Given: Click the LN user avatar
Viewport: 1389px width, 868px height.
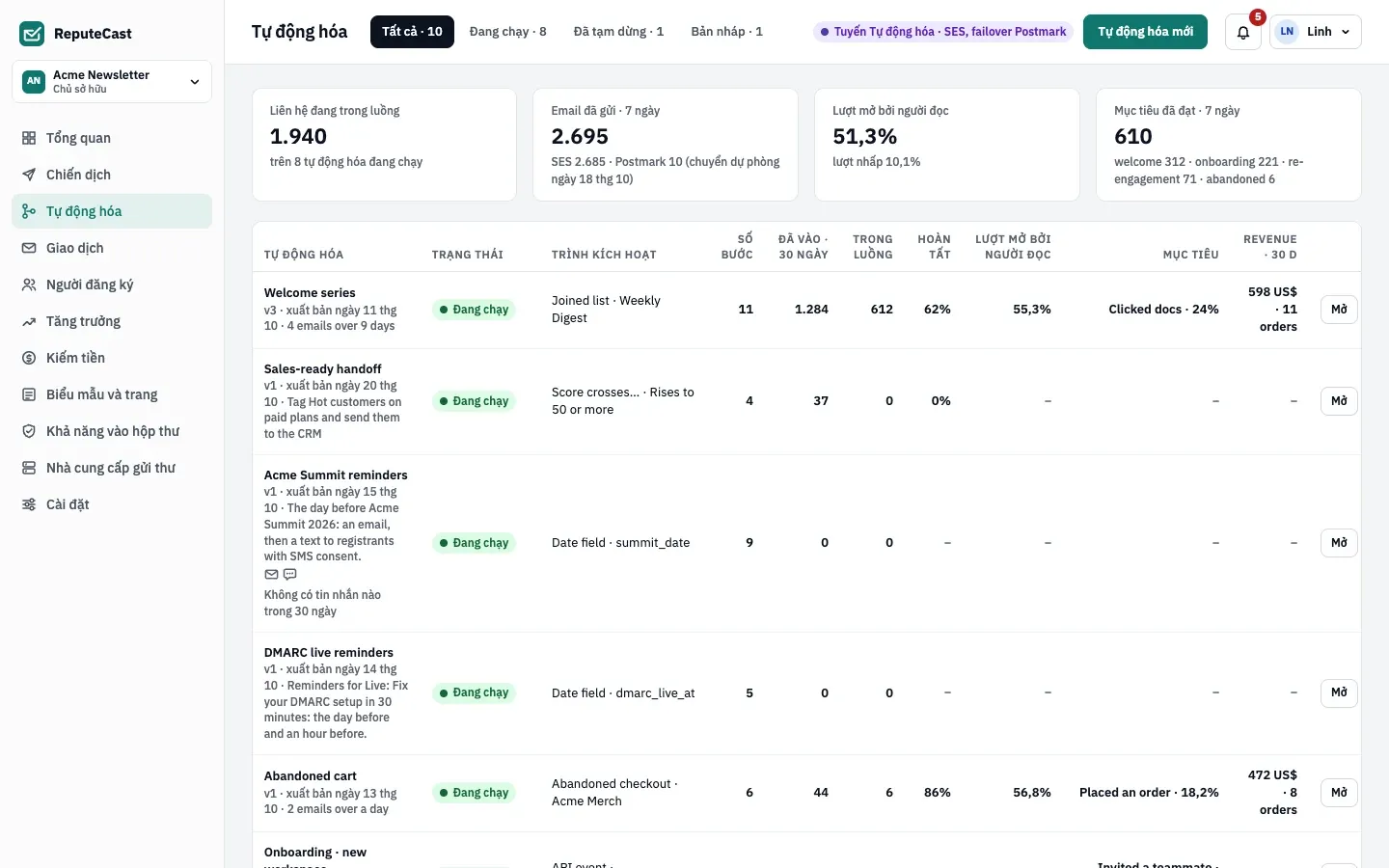Looking at the screenshot, I should (1287, 32).
